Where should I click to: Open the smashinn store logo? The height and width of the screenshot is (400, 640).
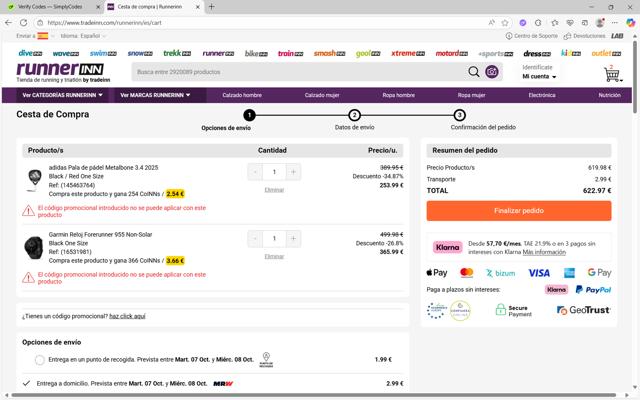pos(329,53)
